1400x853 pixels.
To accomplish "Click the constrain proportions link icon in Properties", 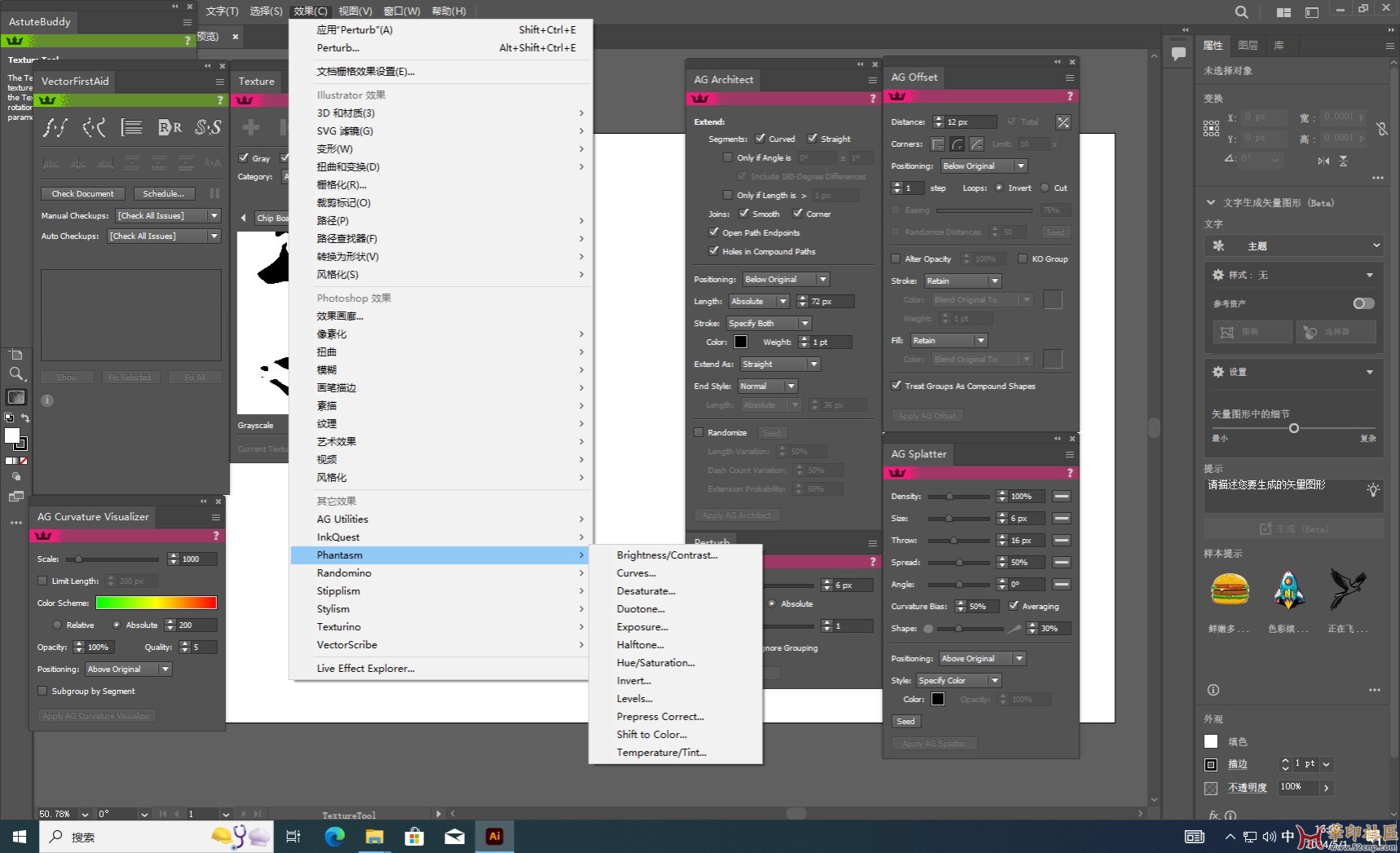I will tap(1381, 129).
